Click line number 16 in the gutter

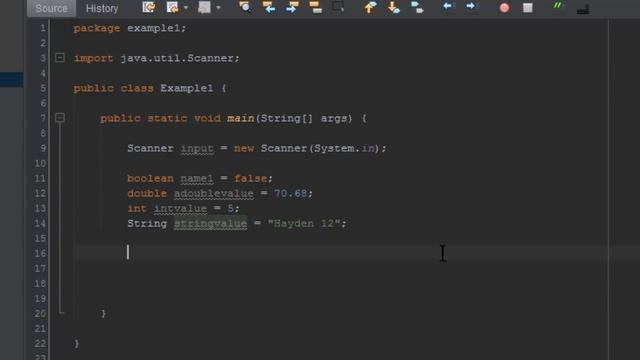(40, 253)
